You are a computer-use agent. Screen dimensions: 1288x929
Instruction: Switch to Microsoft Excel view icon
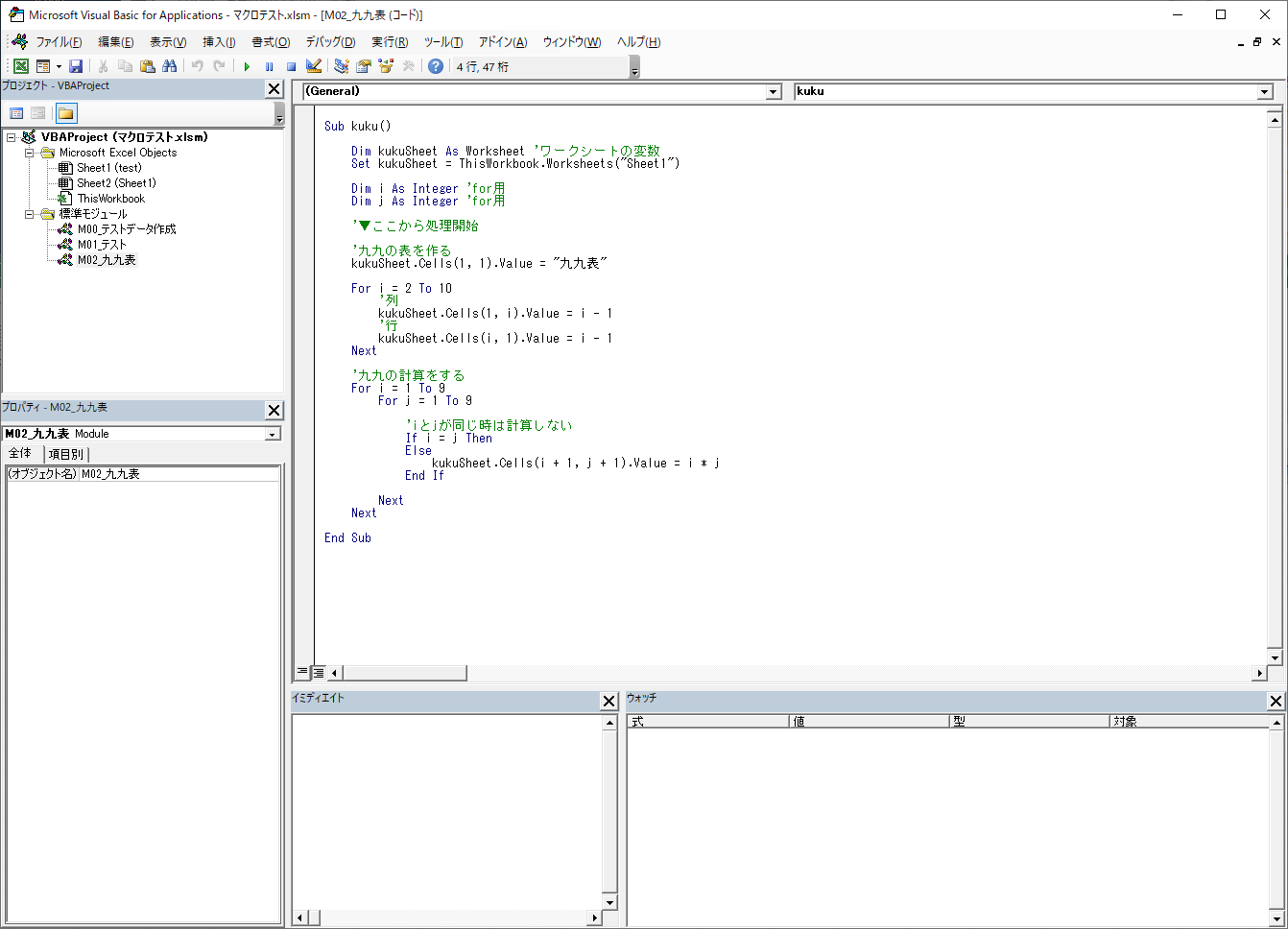[x=20, y=66]
